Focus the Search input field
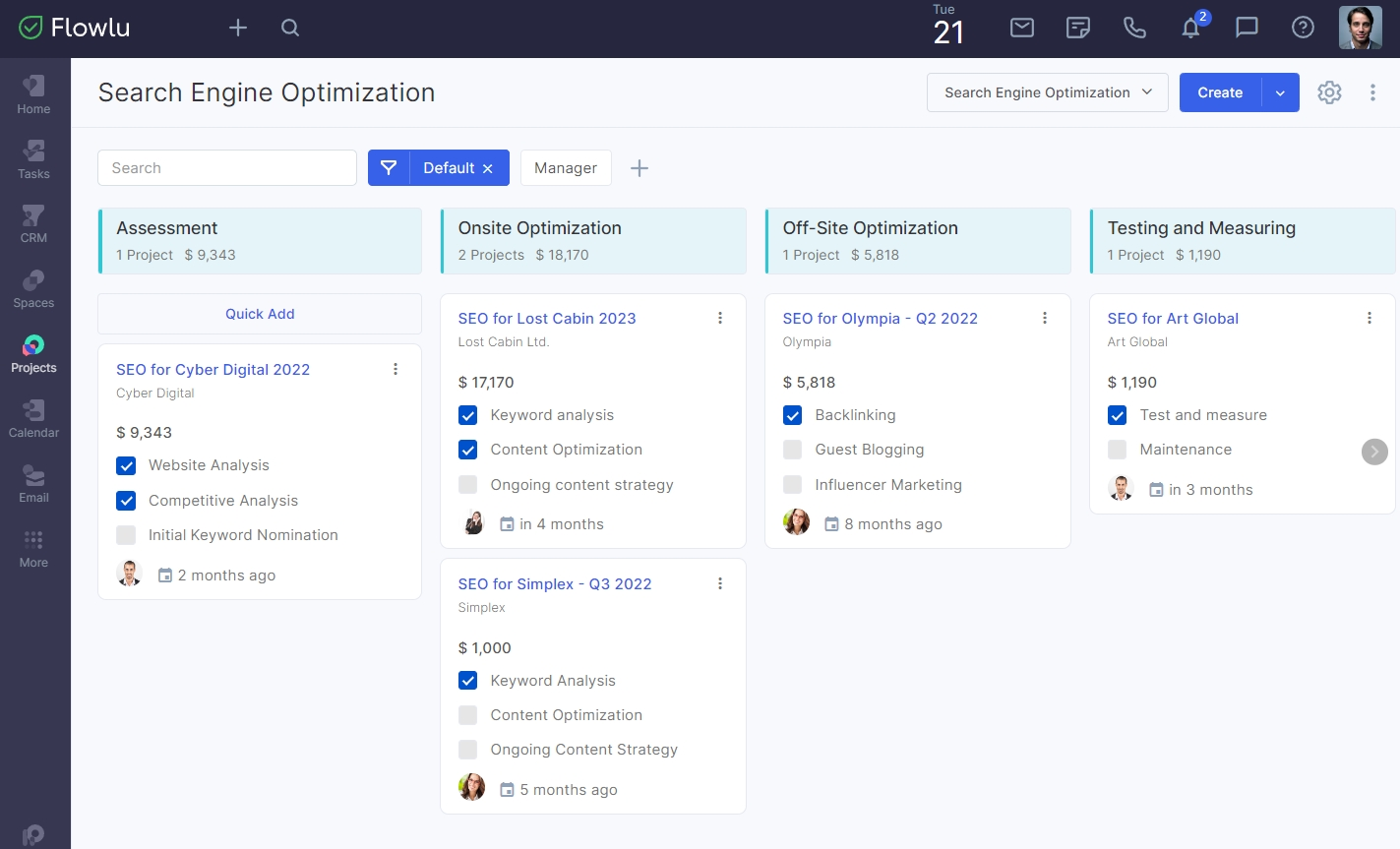The height and width of the screenshot is (849, 1400). click(227, 168)
